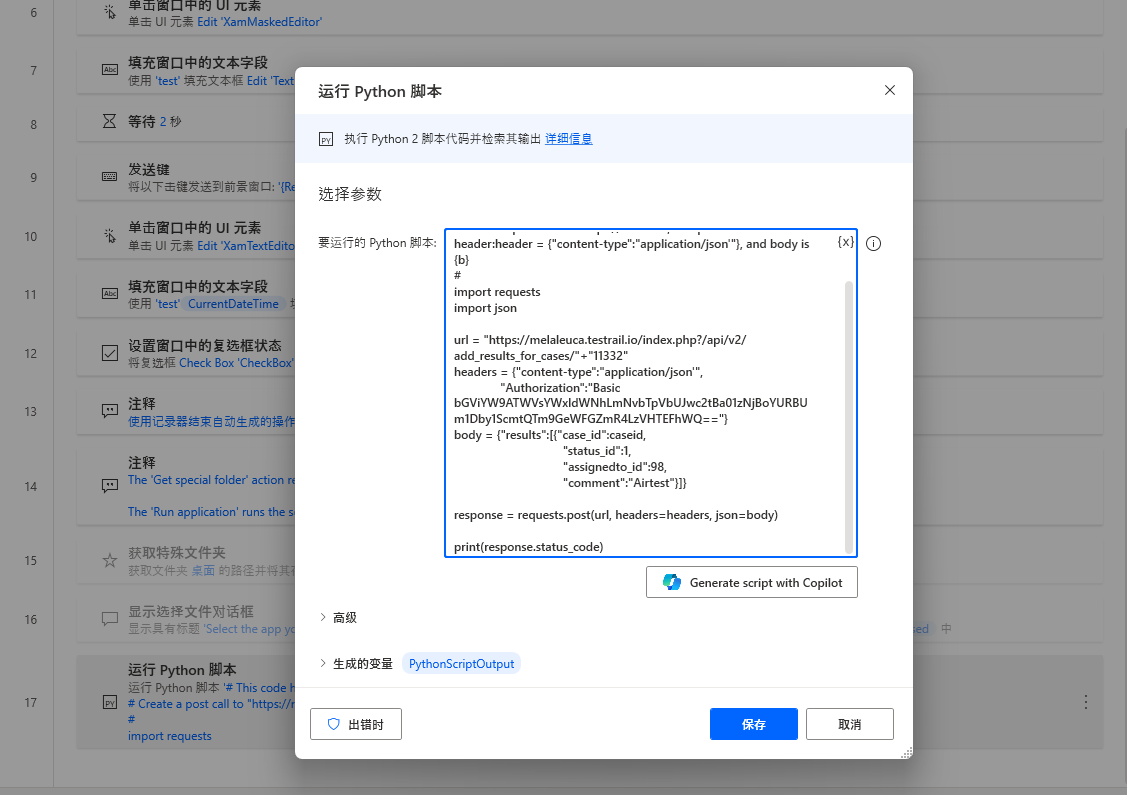Click 使用记录器结束自动生成的操作 comment text
Image resolution: width=1127 pixels, height=795 pixels.
coord(211,422)
